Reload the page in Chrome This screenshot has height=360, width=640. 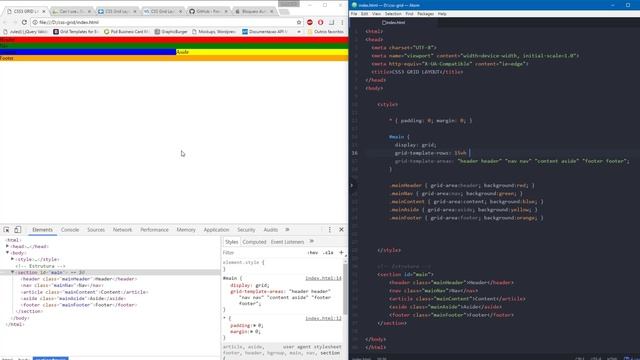pyautogui.click(x=24, y=22)
